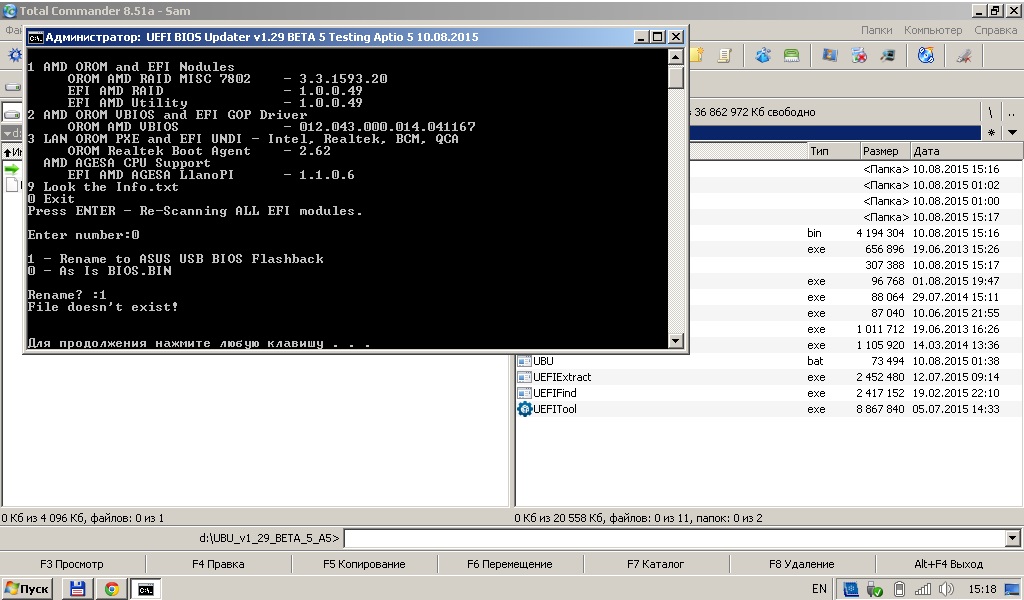The width and height of the screenshot is (1024, 600).
Task: Click the Дата column header
Action: click(x=966, y=151)
